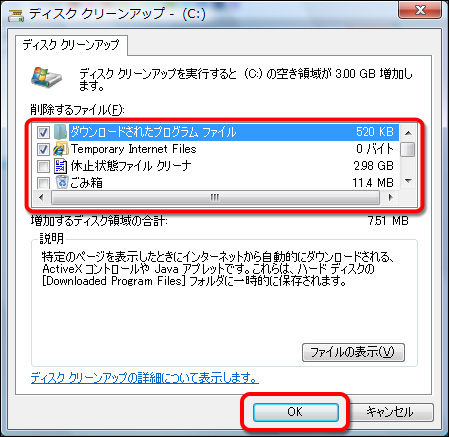Click the horizontal scroll right arrow
This screenshot has height=437, width=449.
click(390, 197)
